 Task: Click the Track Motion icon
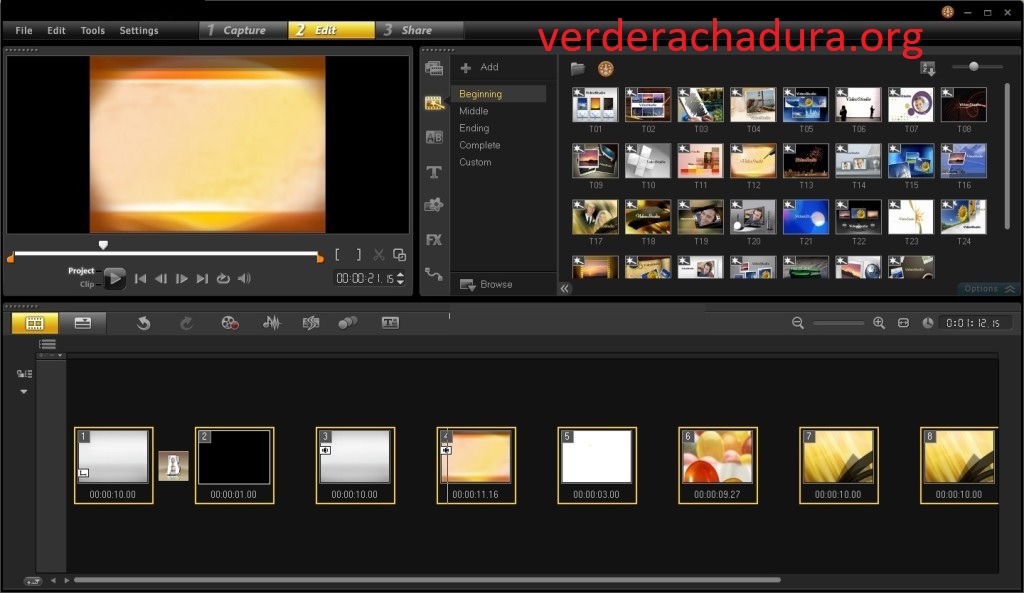click(x=347, y=323)
